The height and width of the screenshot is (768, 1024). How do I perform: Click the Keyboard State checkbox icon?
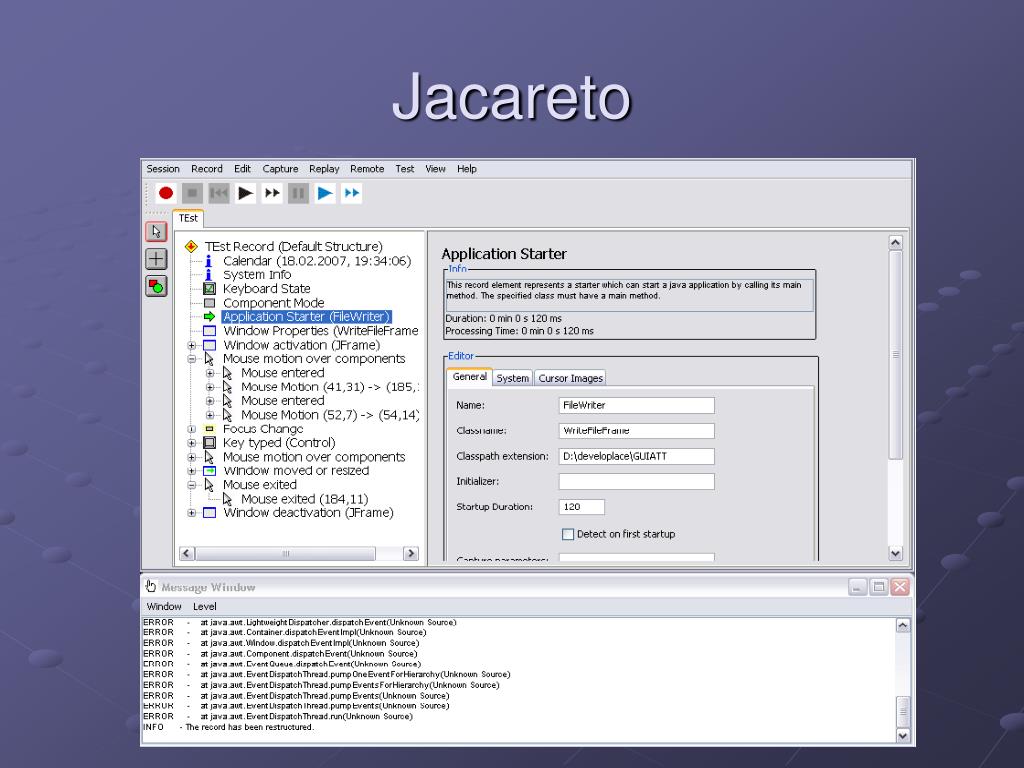209,289
